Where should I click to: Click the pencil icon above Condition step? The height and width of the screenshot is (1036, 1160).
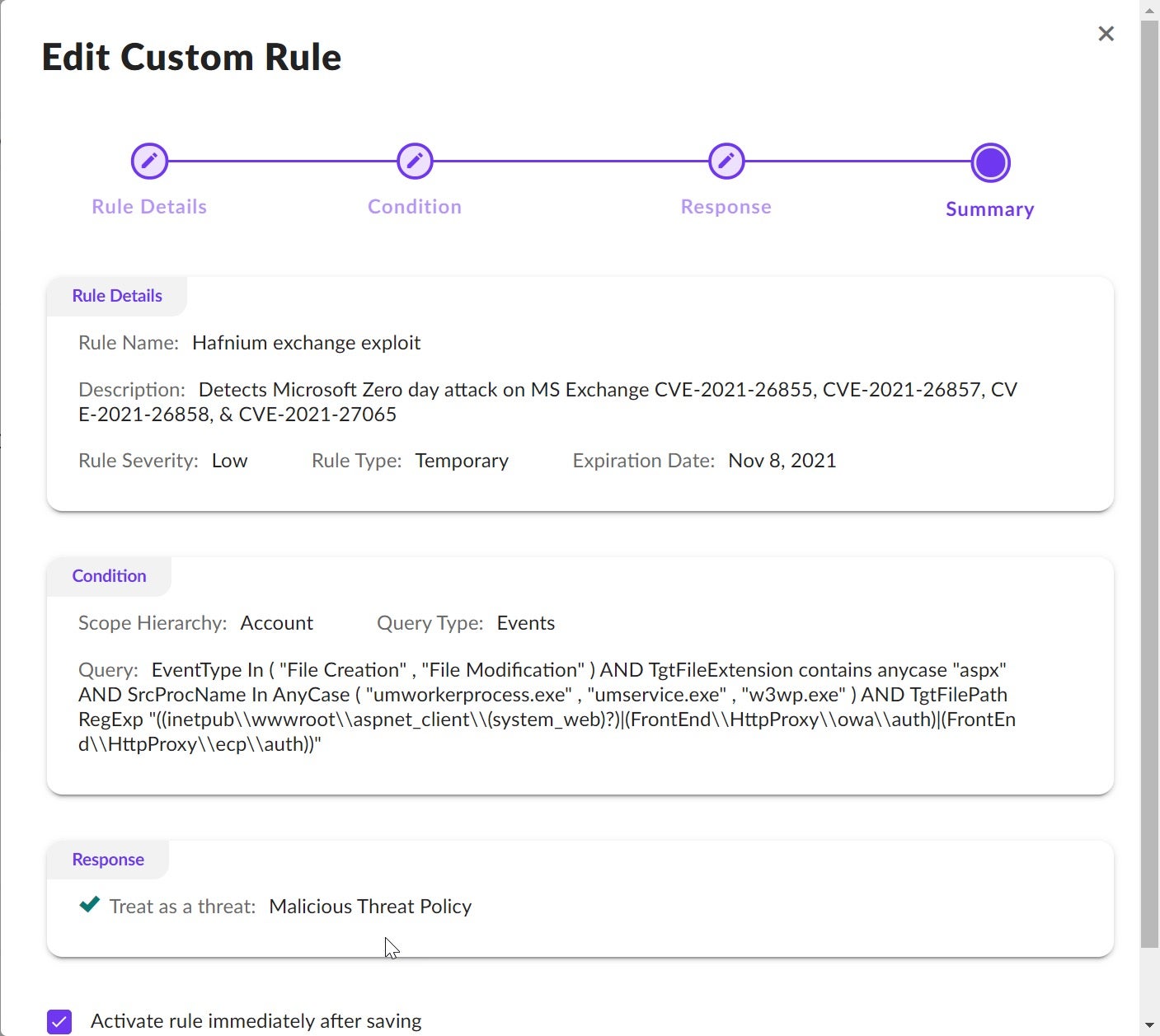tap(415, 162)
